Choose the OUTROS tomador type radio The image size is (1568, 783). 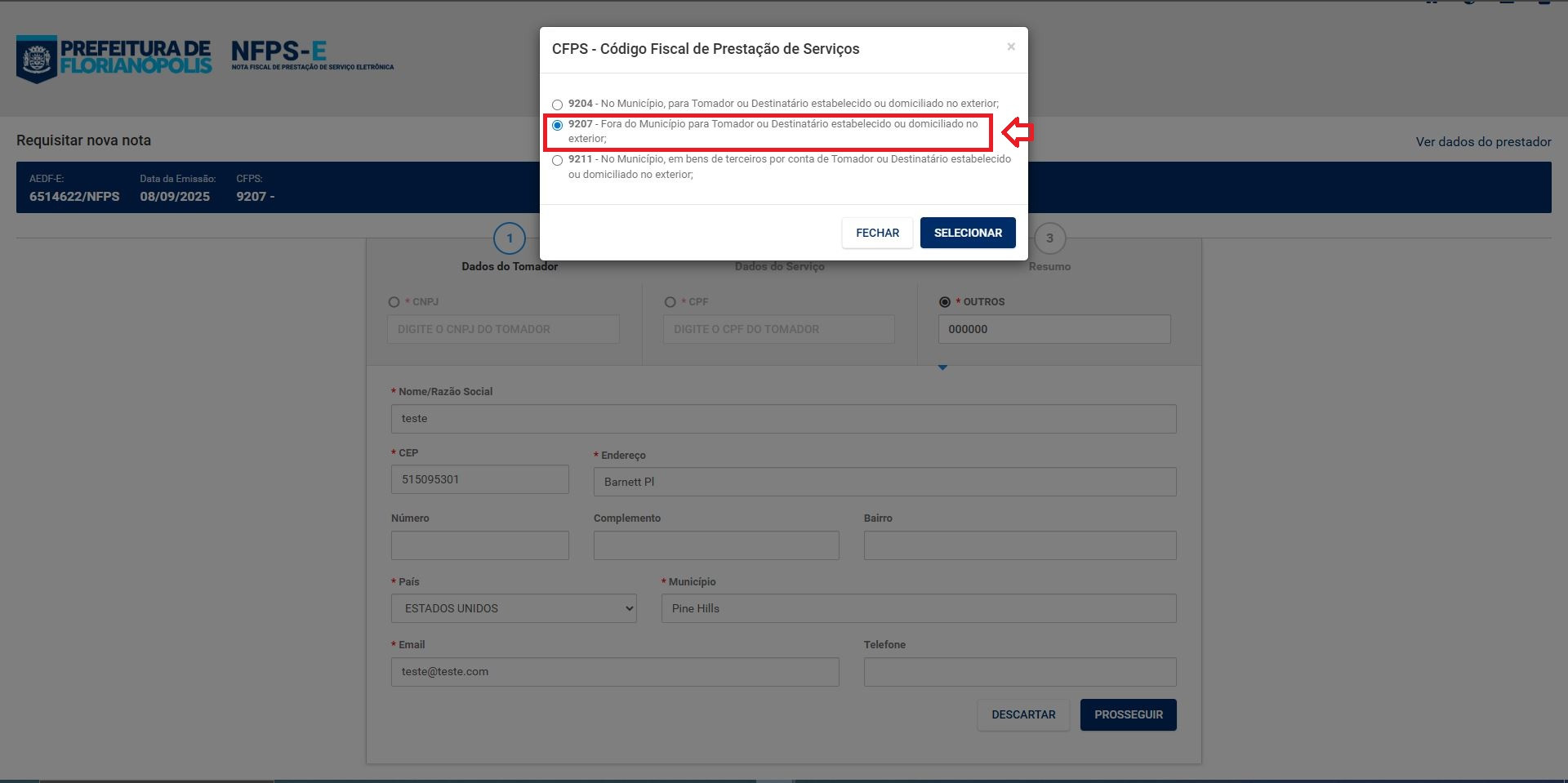945,302
